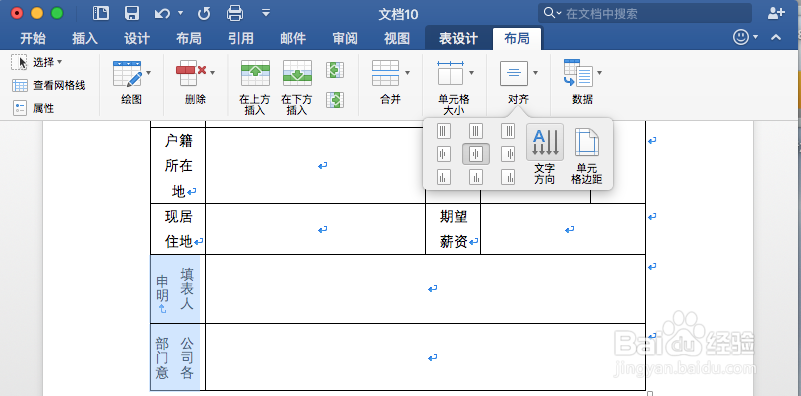Open table 属性
This screenshot has height=396, width=801.
pyautogui.click(x=33, y=108)
